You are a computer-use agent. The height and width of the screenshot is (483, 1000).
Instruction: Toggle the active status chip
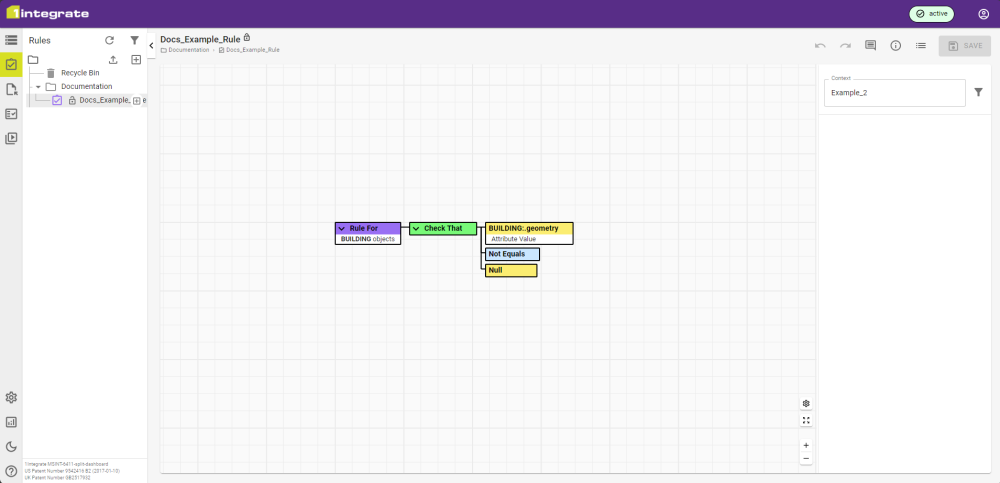(932, 14)
